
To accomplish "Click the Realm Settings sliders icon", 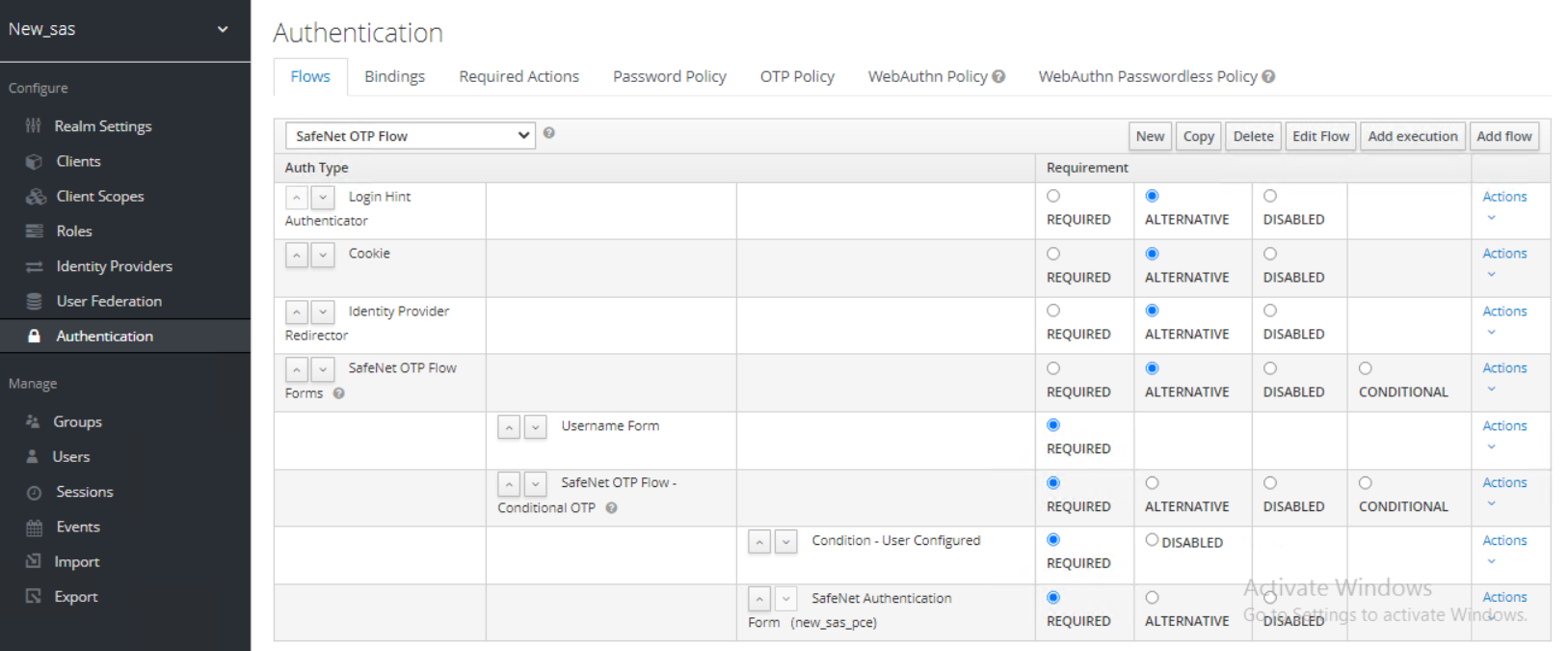I will (34, 126).
